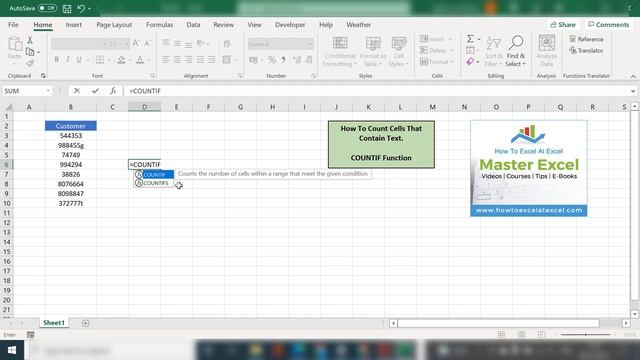The width and height of the screenshot is (640, 360).
Task: Click the Insert cells button
Action: [x=436, y=39]
